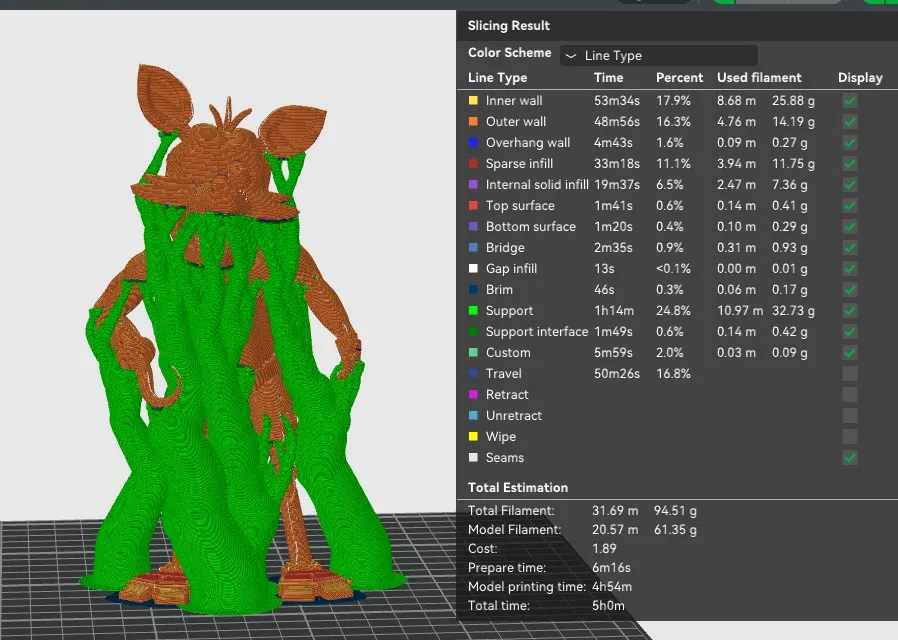Click the Used filament column header
Screen dimensions: 898x640
tap(759, 78)
